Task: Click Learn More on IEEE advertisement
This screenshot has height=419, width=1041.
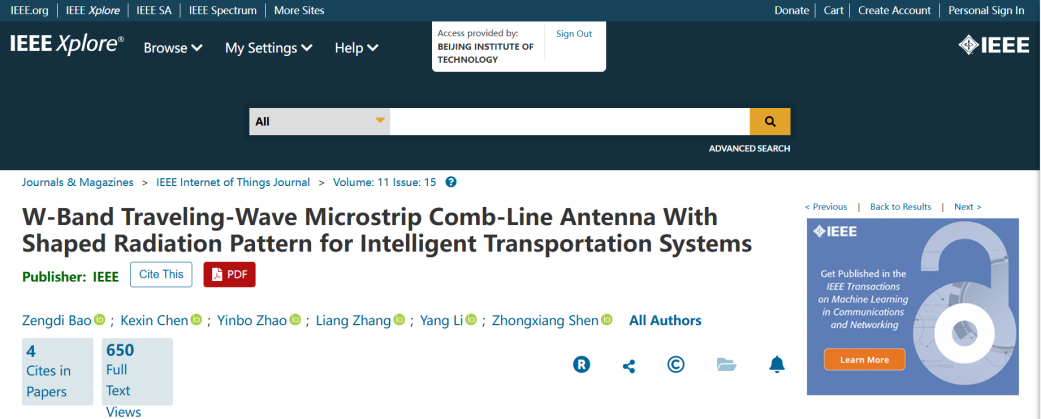Action: pos(864,359)
